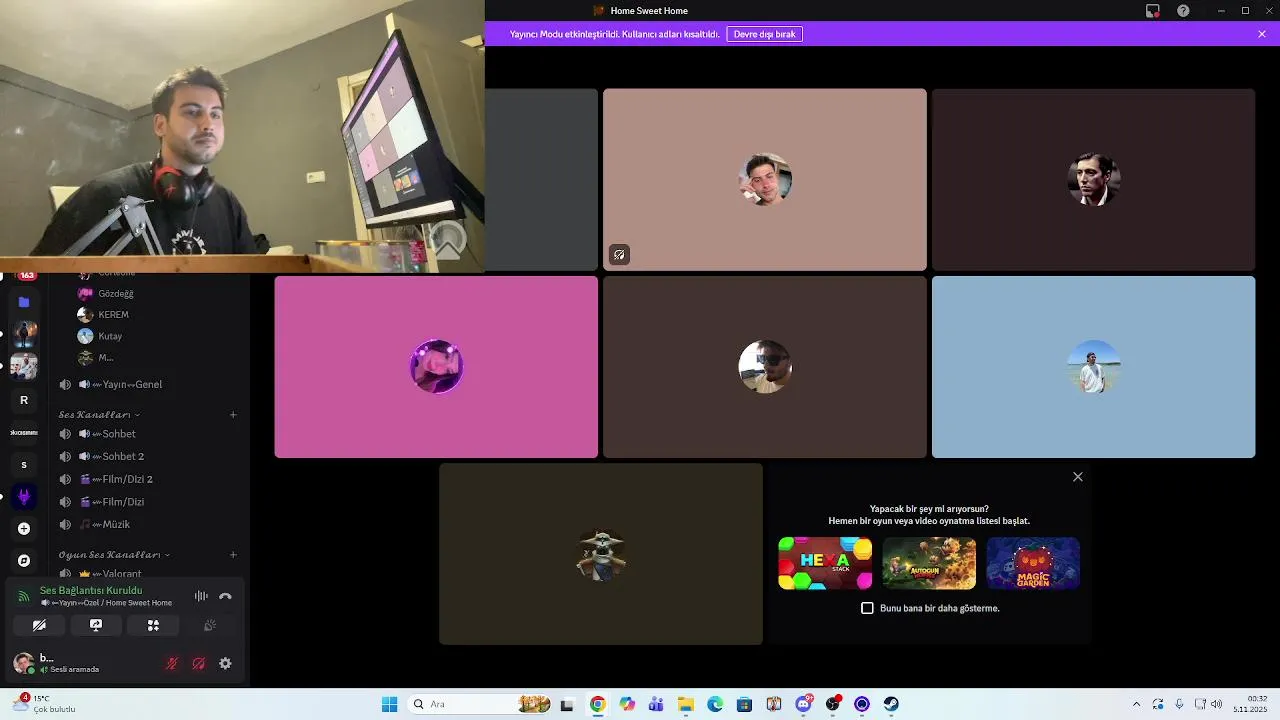
Task: Open File Explorer from the taskbar
Action: (x=686, y=704)
